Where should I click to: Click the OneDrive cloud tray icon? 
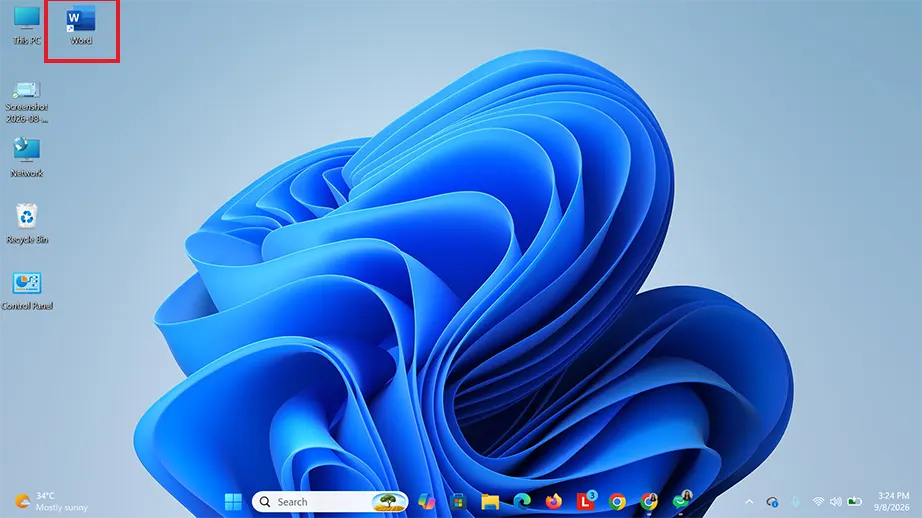tap(772, 502)
